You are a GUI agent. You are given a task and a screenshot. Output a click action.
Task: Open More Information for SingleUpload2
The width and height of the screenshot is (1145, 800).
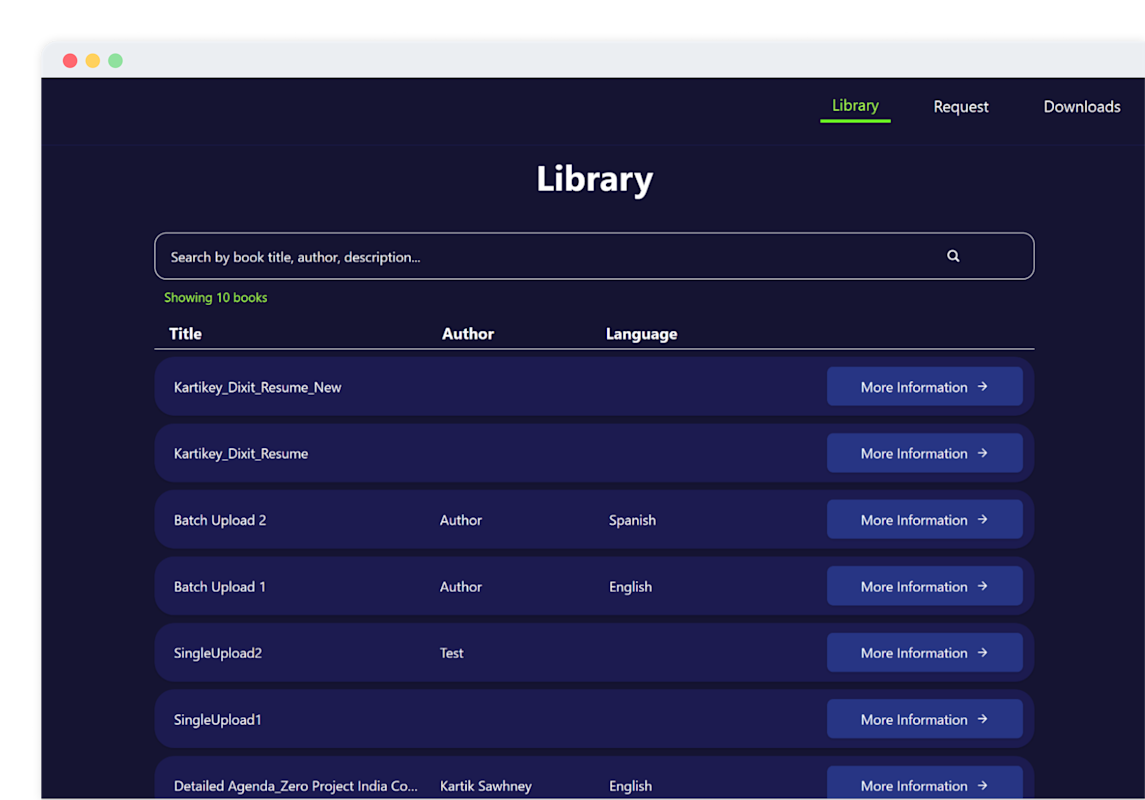click(x=924, y=652)
